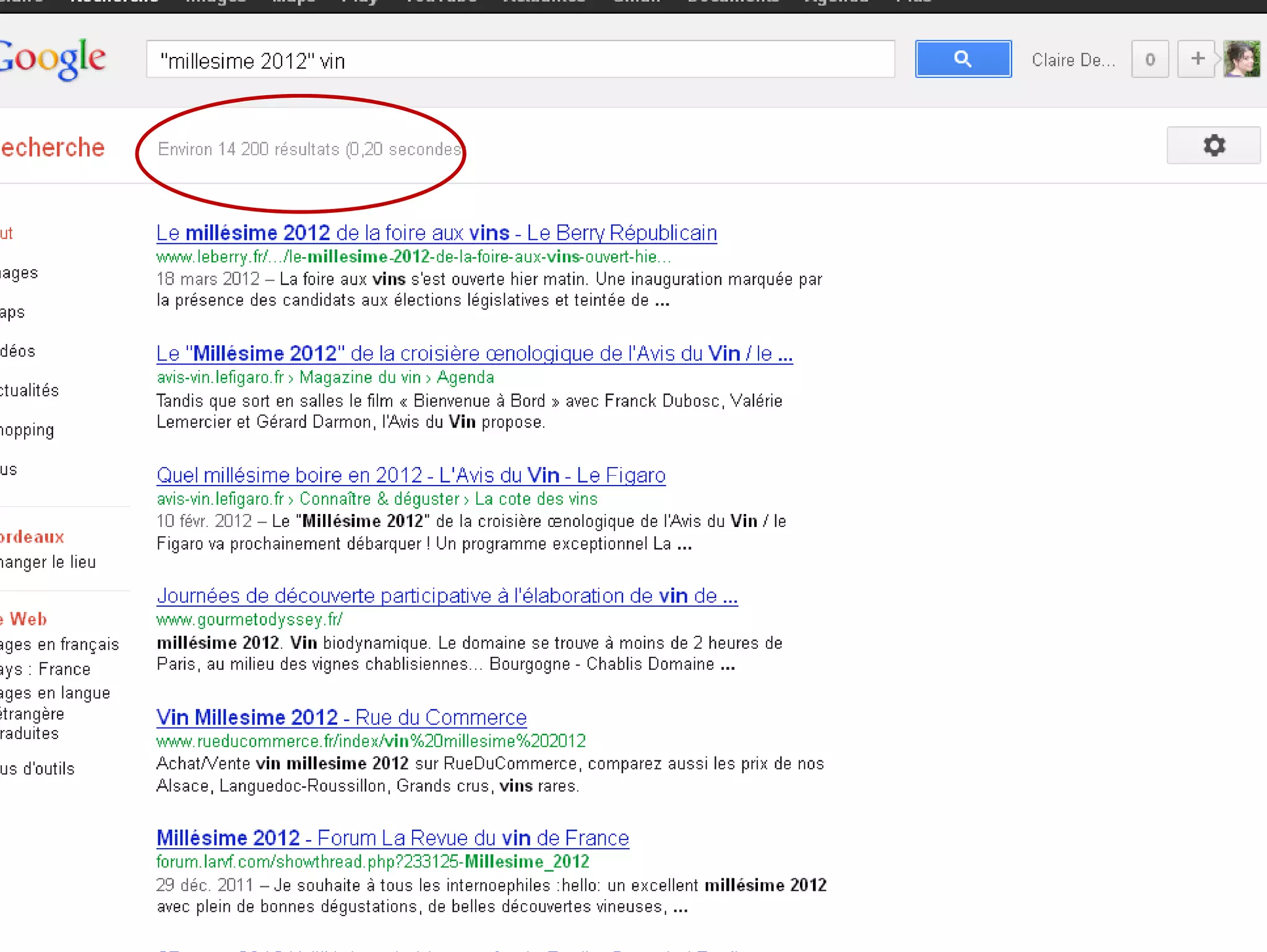Select the Actualités filter in sidebar
The image size is (1267, 952).
[30, 390]
